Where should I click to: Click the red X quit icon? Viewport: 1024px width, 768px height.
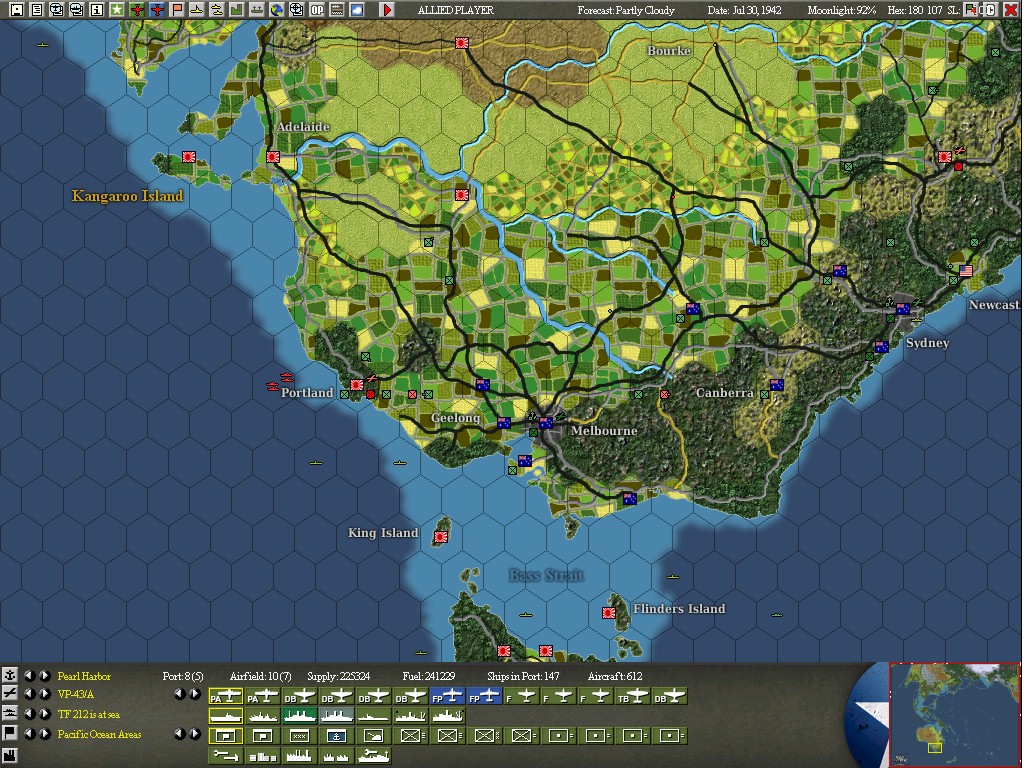coord(1010,10)
